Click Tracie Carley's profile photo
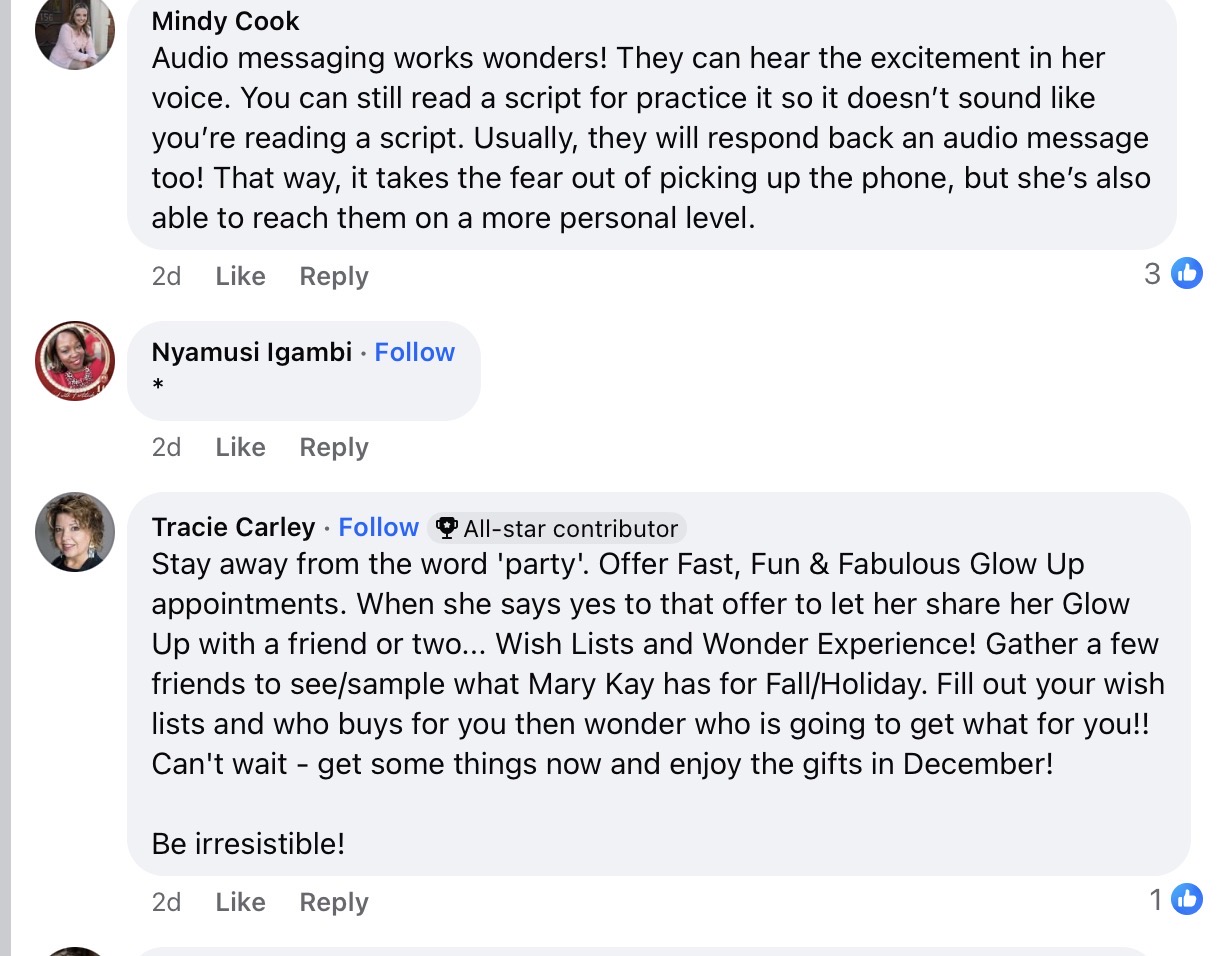 [x=75, y=531]
